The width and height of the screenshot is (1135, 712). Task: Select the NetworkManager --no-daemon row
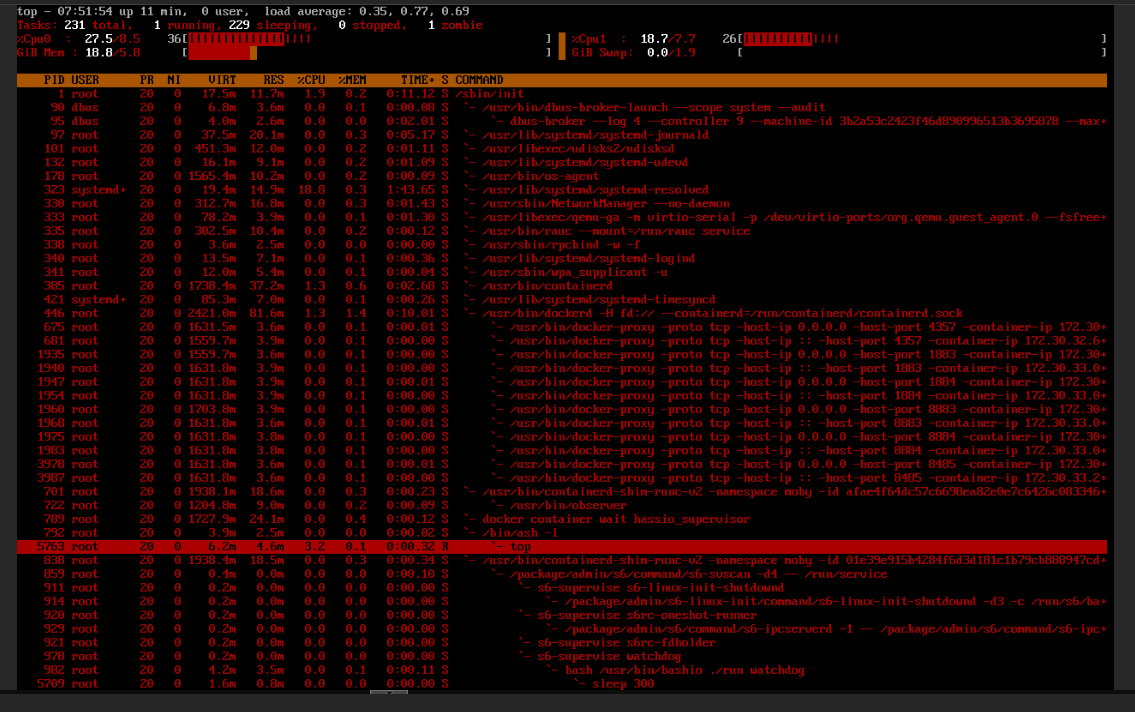[x=562, y=204]
